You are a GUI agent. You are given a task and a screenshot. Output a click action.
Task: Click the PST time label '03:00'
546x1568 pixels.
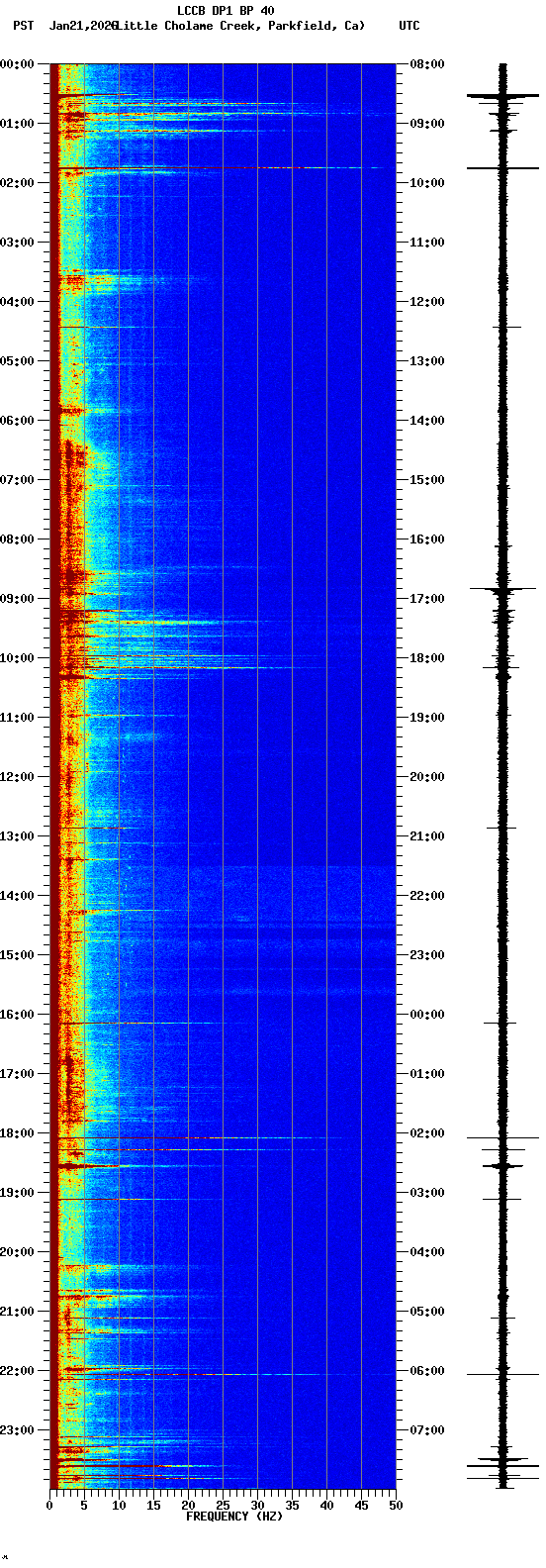(x=17, y=243)
